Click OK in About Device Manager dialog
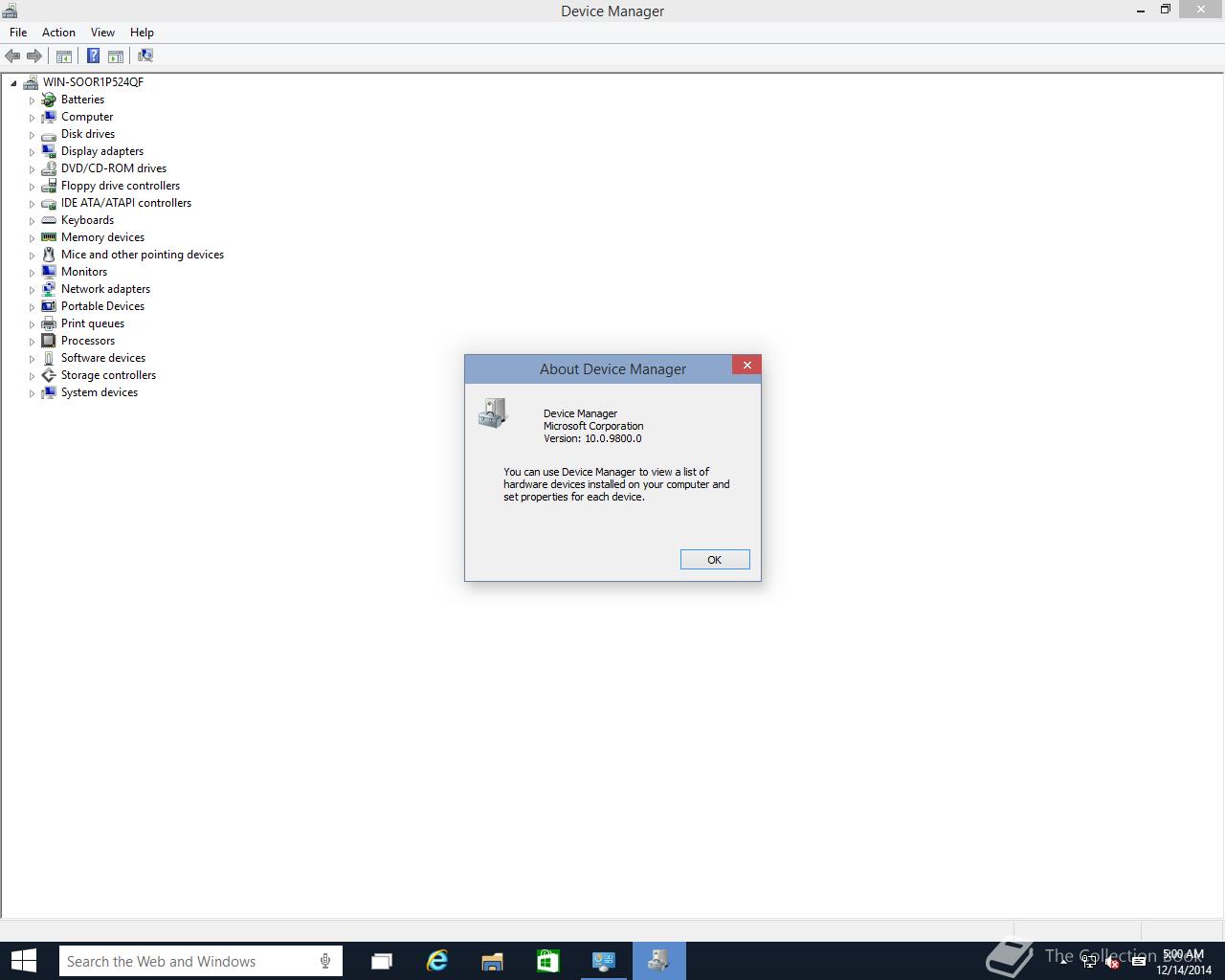The height and width of the screenshot is (980, 1225). pos(715,560)
